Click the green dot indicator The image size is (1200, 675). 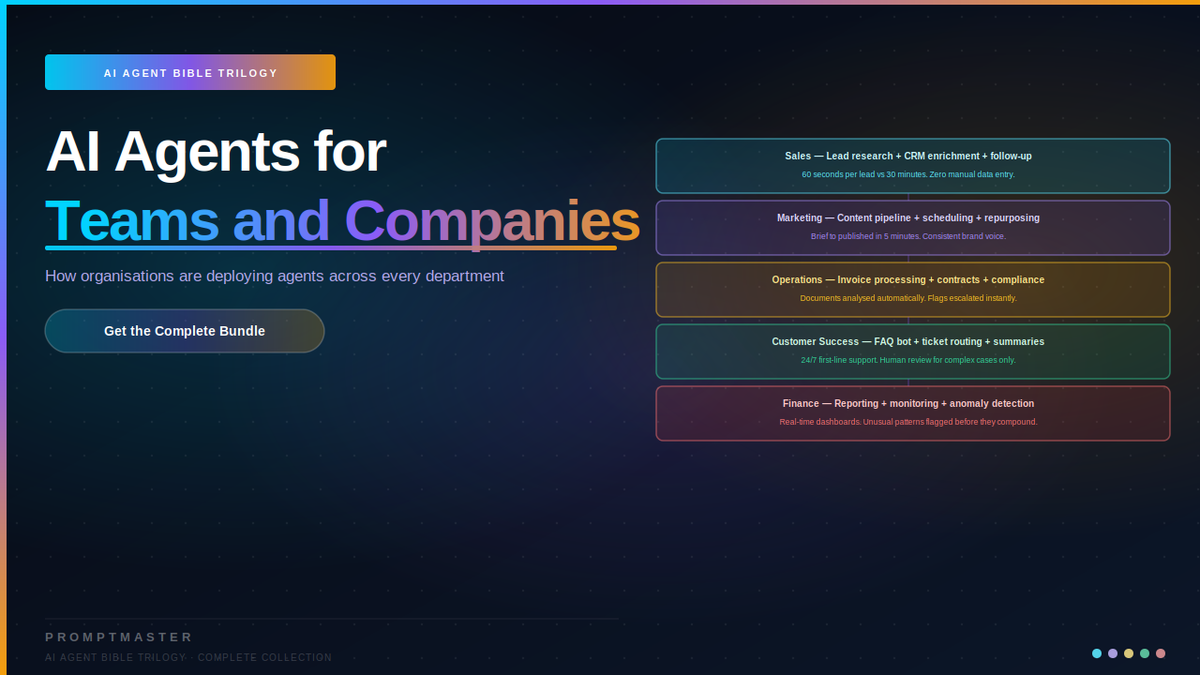point(1145,654)
